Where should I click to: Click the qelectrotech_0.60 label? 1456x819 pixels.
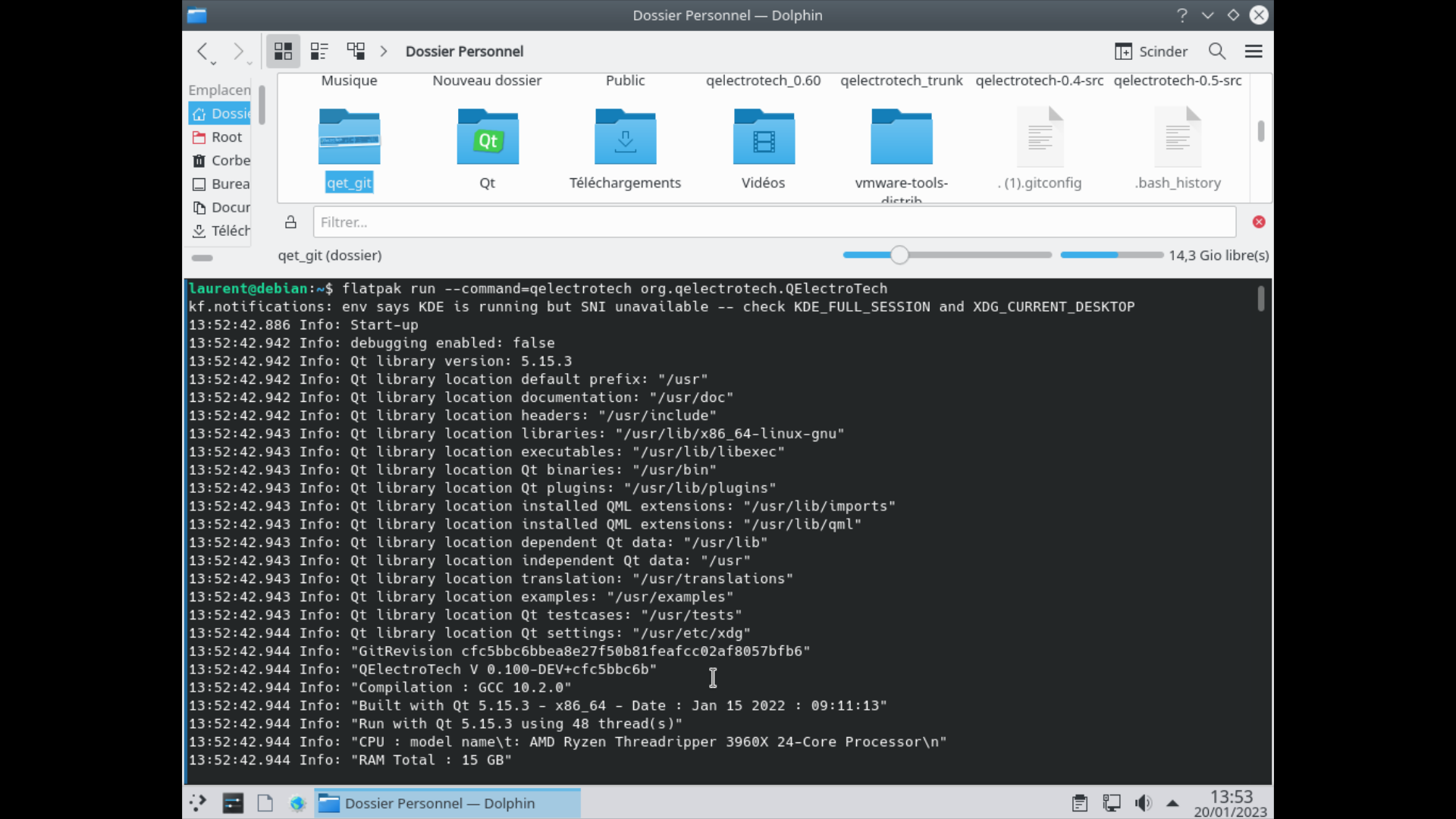(763, 80)
